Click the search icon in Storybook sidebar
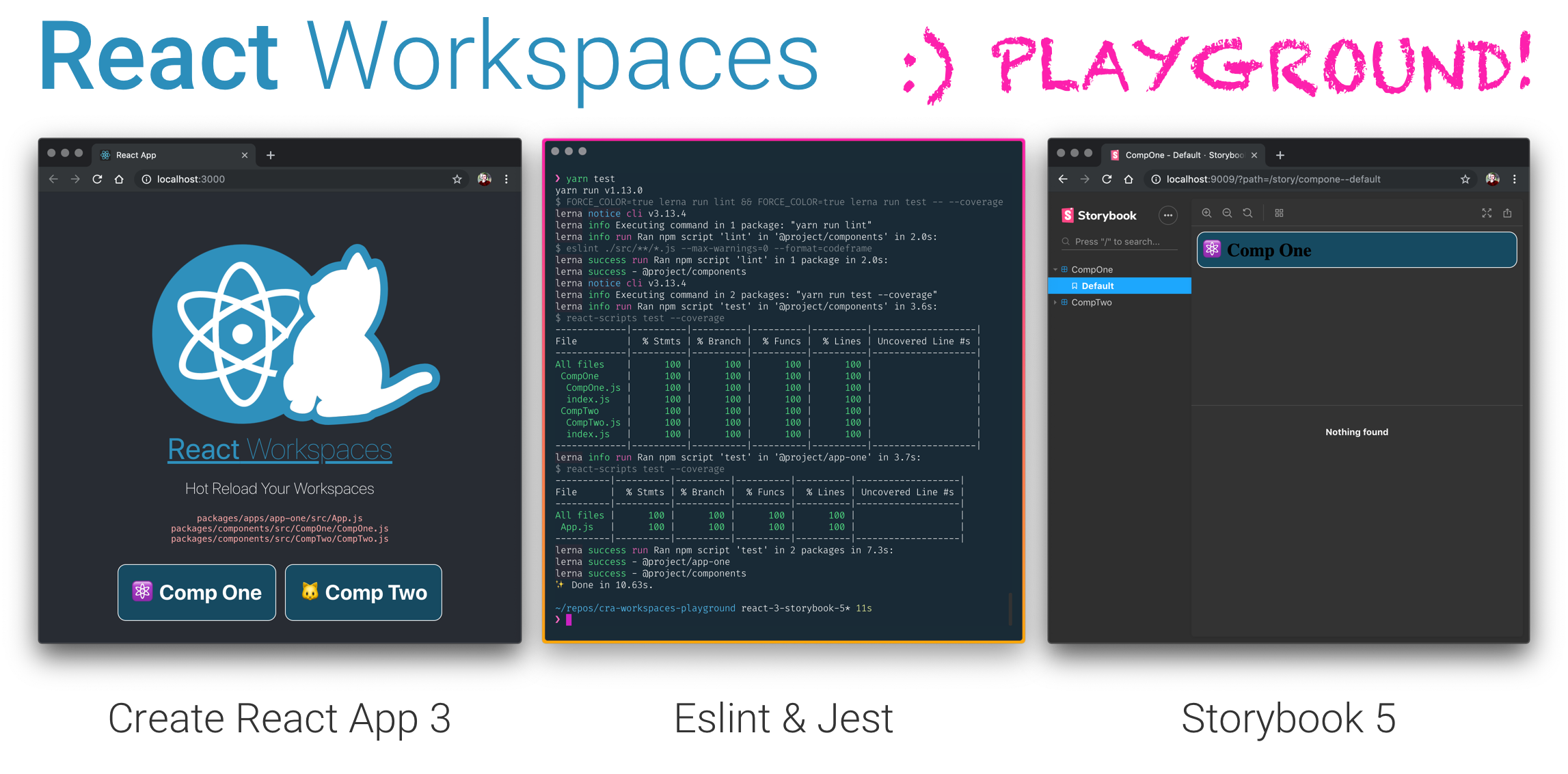 (x=1068, y=243)
